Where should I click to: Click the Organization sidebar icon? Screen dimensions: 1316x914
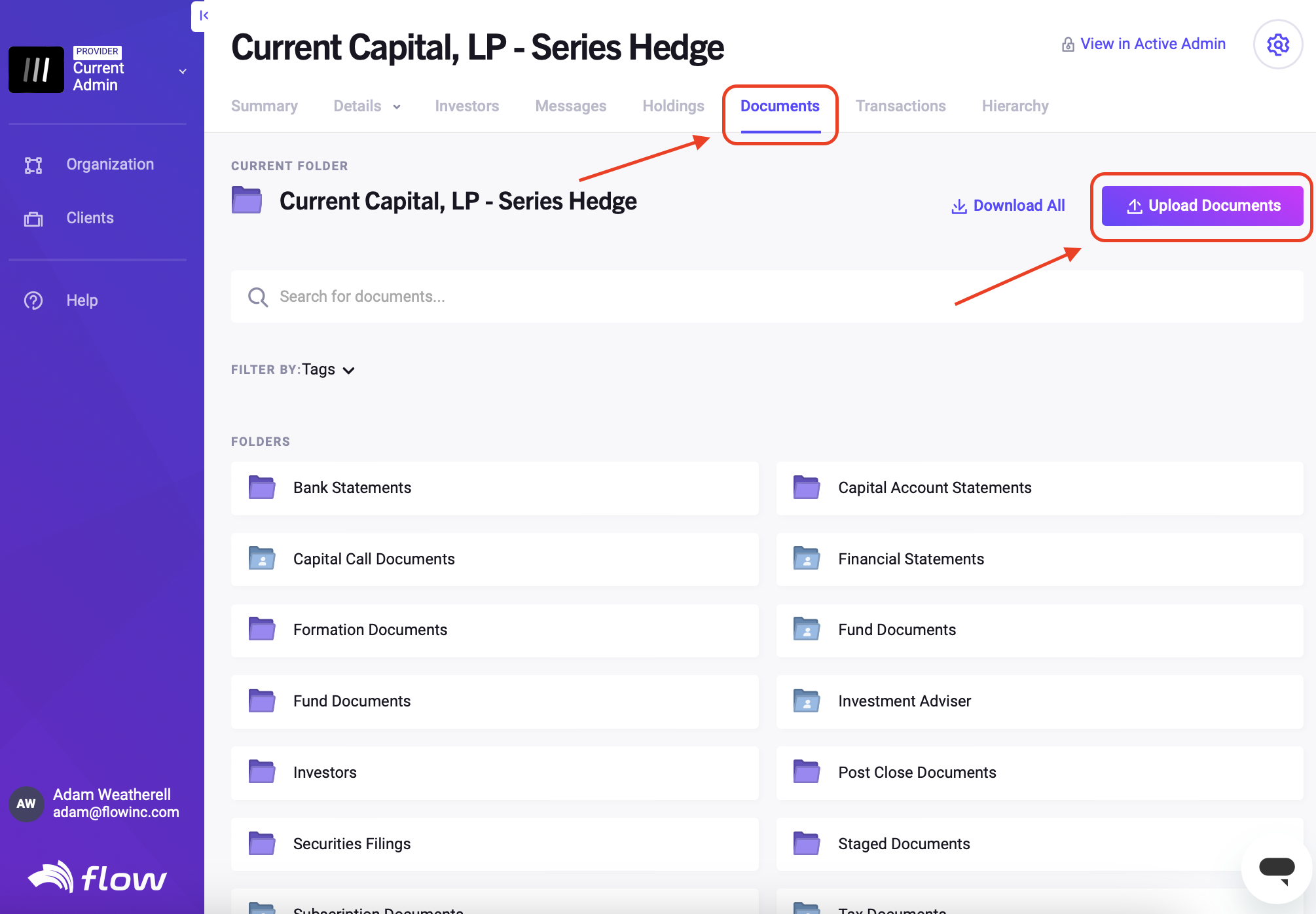(x=33, y=165)
